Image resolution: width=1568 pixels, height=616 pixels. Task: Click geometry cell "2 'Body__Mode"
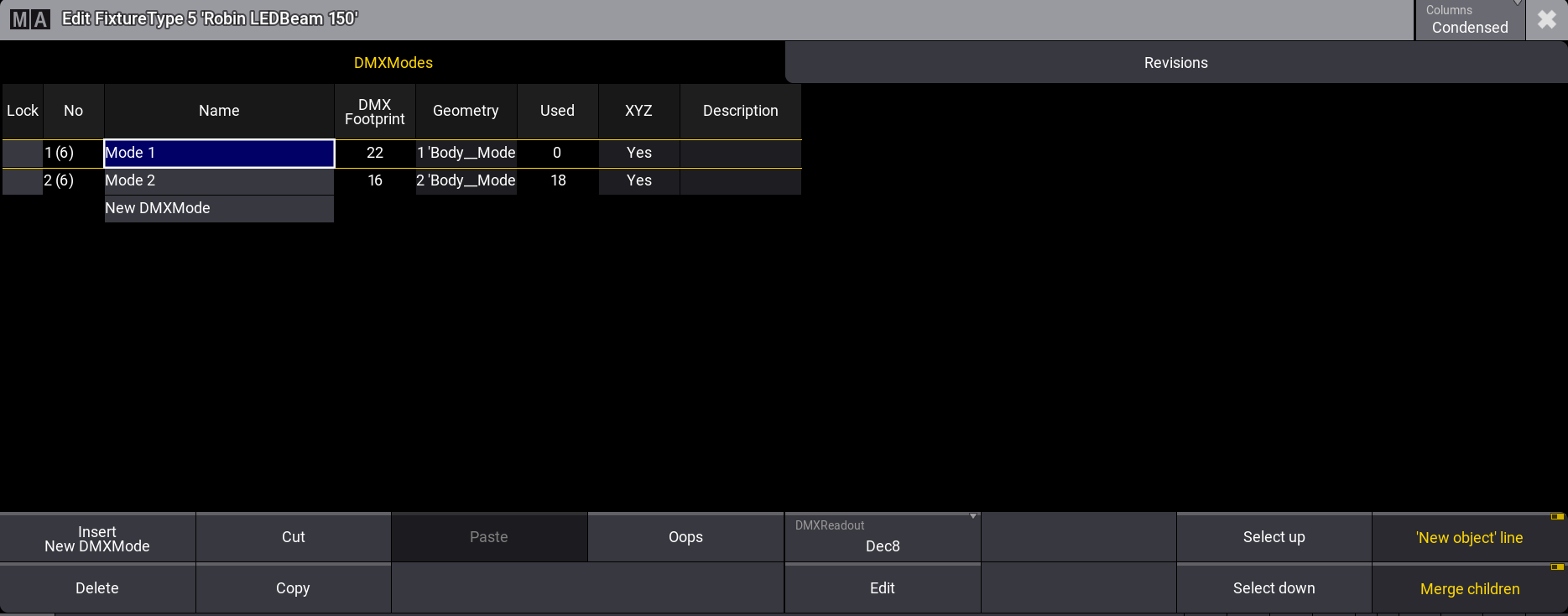point(466,180)
